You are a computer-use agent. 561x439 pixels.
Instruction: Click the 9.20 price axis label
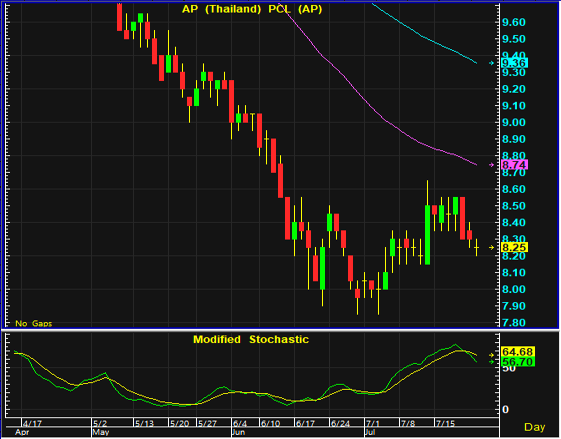(x=514, y=89)
